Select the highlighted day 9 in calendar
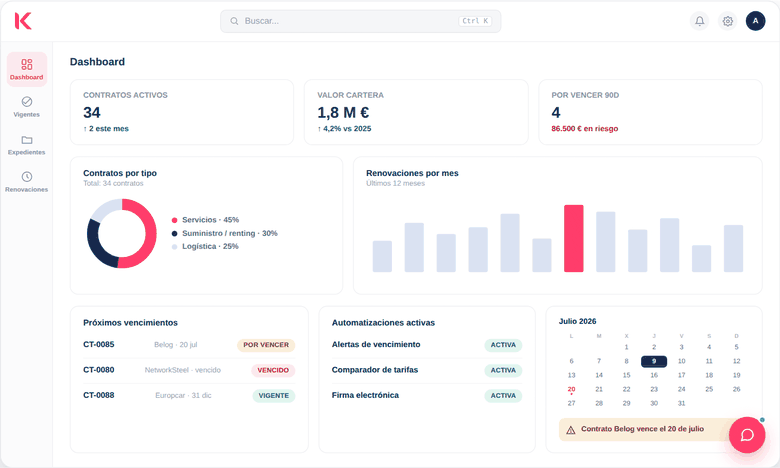This screenshot has height=468, width=780. tap(654, 361)
